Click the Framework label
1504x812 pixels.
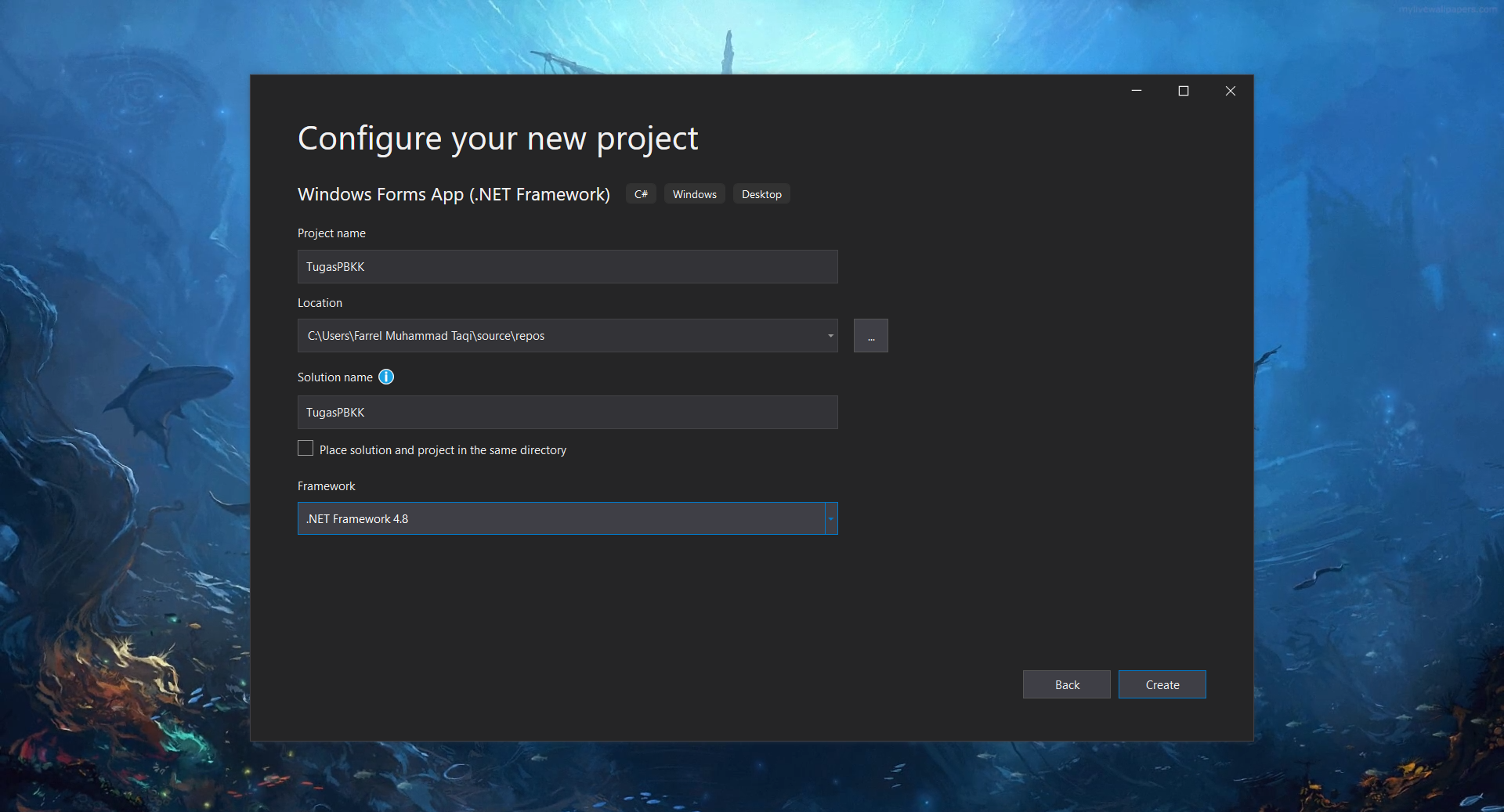coord(327,486)
